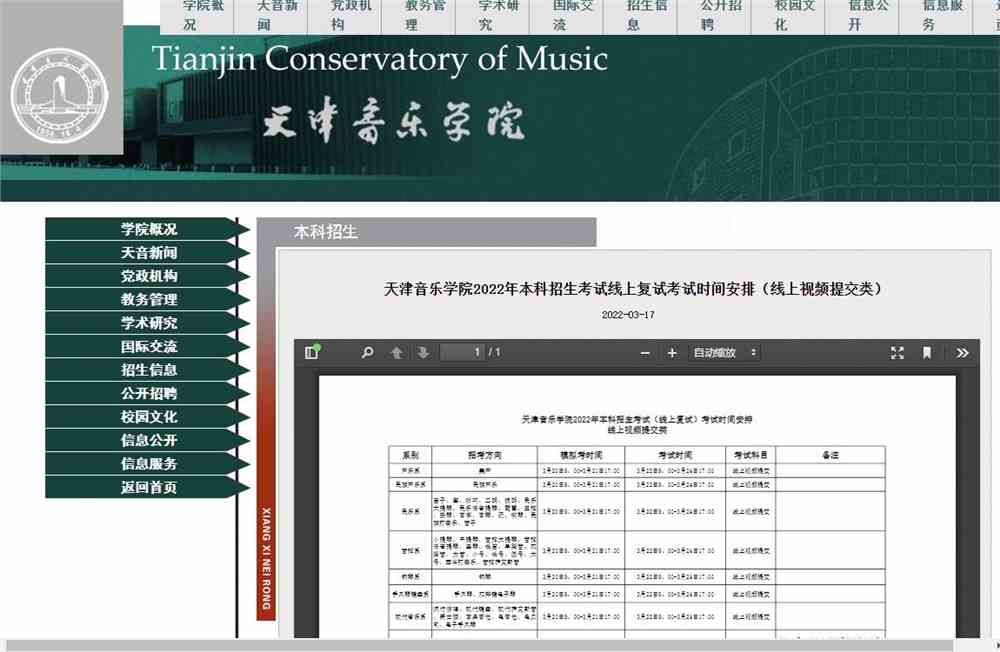The image size is (1000, 652).
Task: Click the 备注 column header in PDF table
Action: [830, 455]
